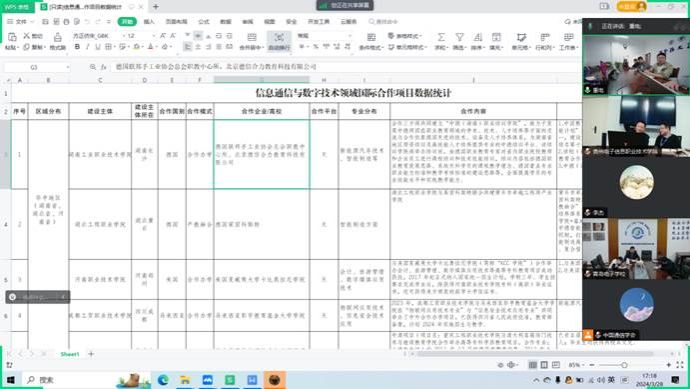Click the Filter (筛选) funnel icon
The width and height of the screenshot is (690, 389).
tap(459, 37)
